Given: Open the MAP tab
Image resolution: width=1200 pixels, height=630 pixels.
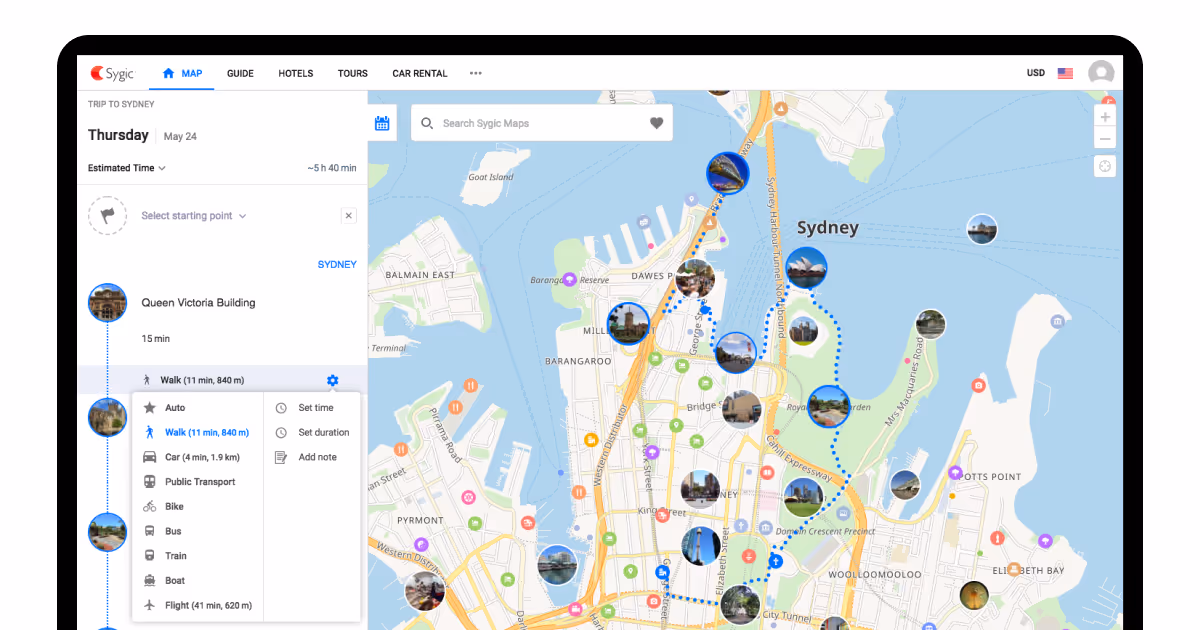Looking at the screenshot, I should 182,73.
